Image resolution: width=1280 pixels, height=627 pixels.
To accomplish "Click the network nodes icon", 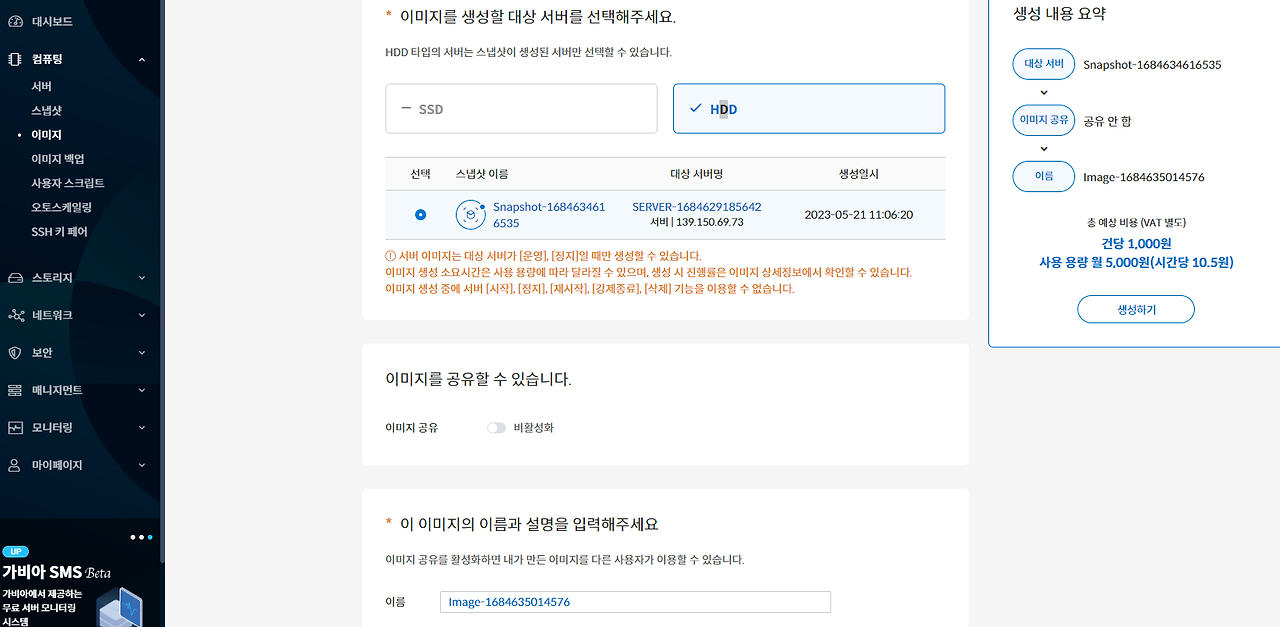I will pos(15,315).
